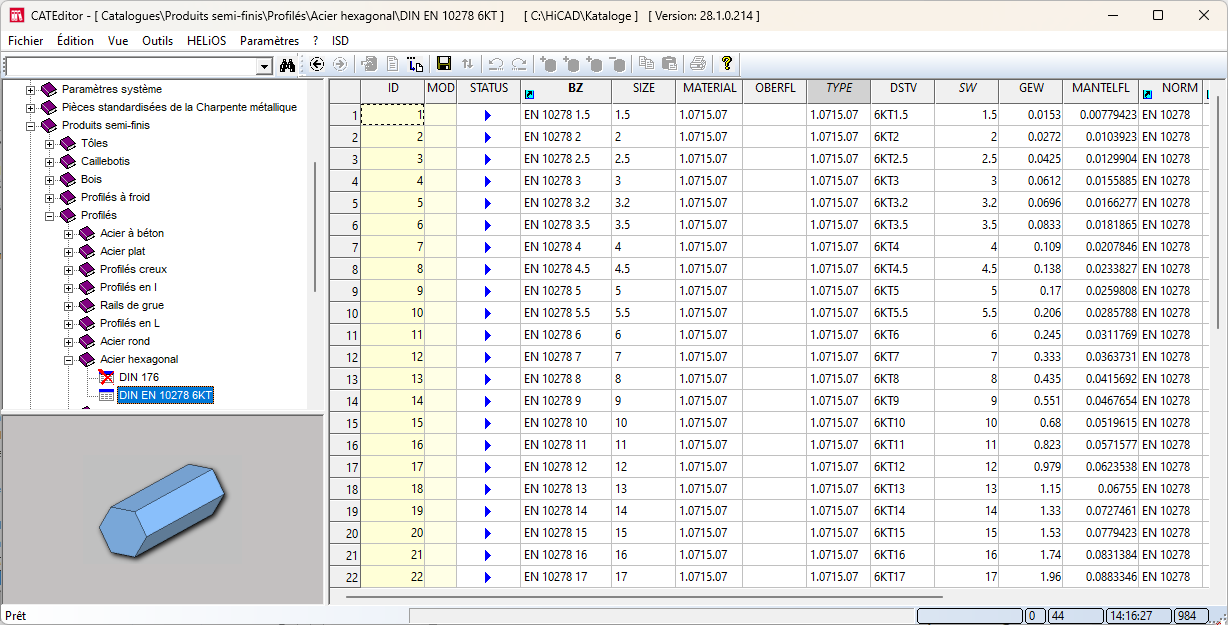Collapse the Acier hexagonal node
This screenshot has height=625, width=1228.
(69, 359)
